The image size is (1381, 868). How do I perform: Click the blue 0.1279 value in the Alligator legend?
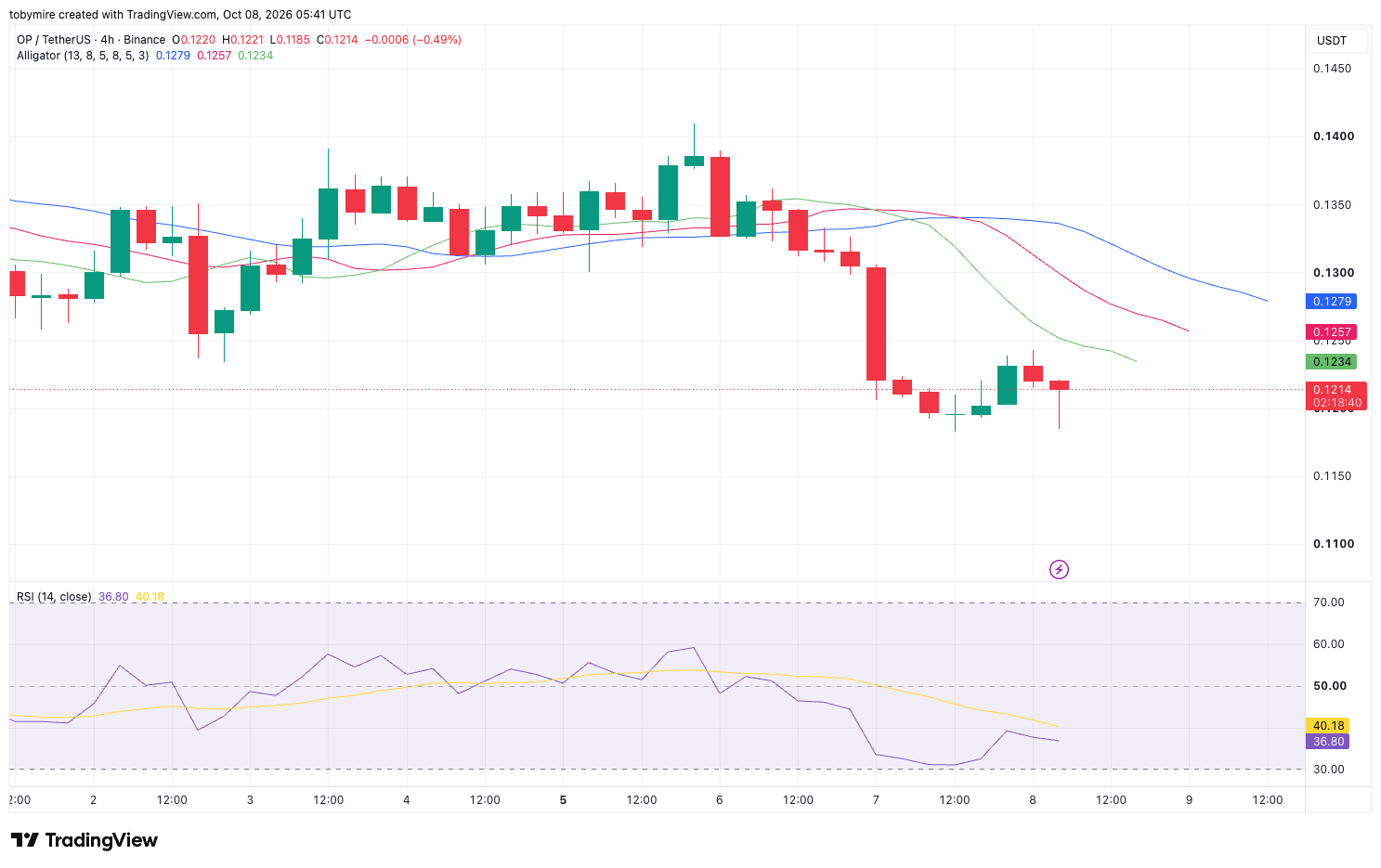(x=173, y=56)
